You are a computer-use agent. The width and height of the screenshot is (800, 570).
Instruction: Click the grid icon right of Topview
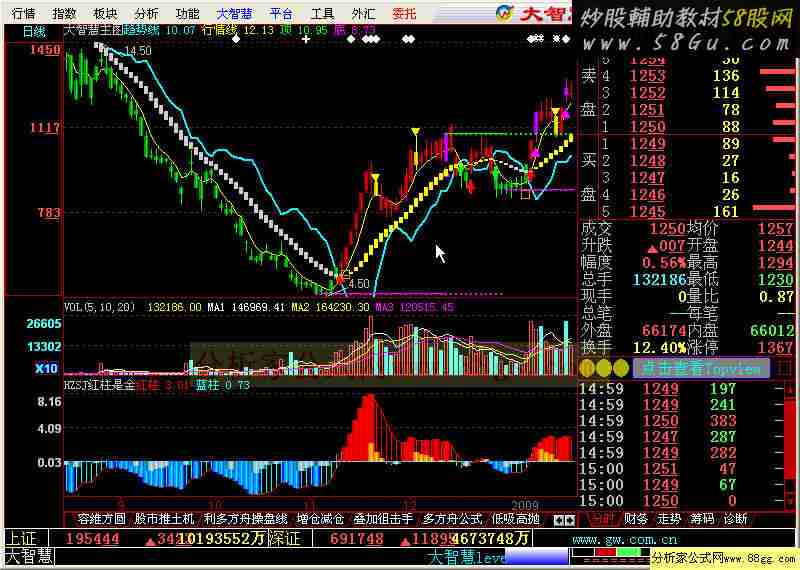(783, 368)
